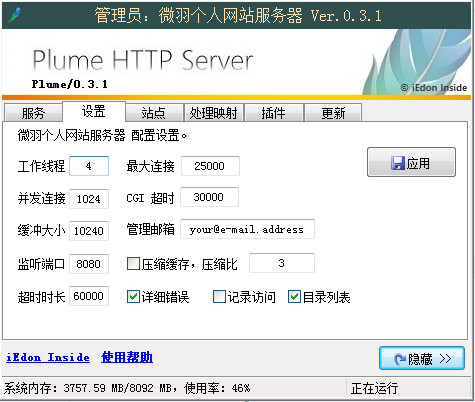
Task: Click the 缓冲大小 field showing 10240
Action: click(89, 231)
